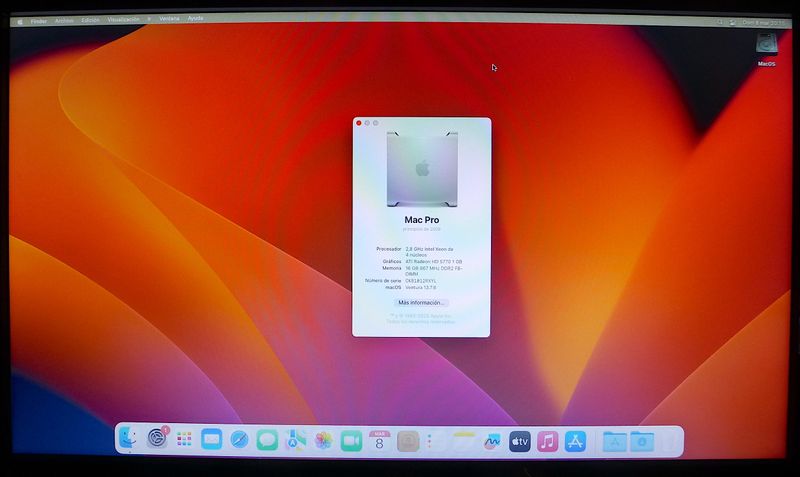Screen dimensions: 800x477
Task: Open the Messages app in Dock
Action: tap(267, 440)
